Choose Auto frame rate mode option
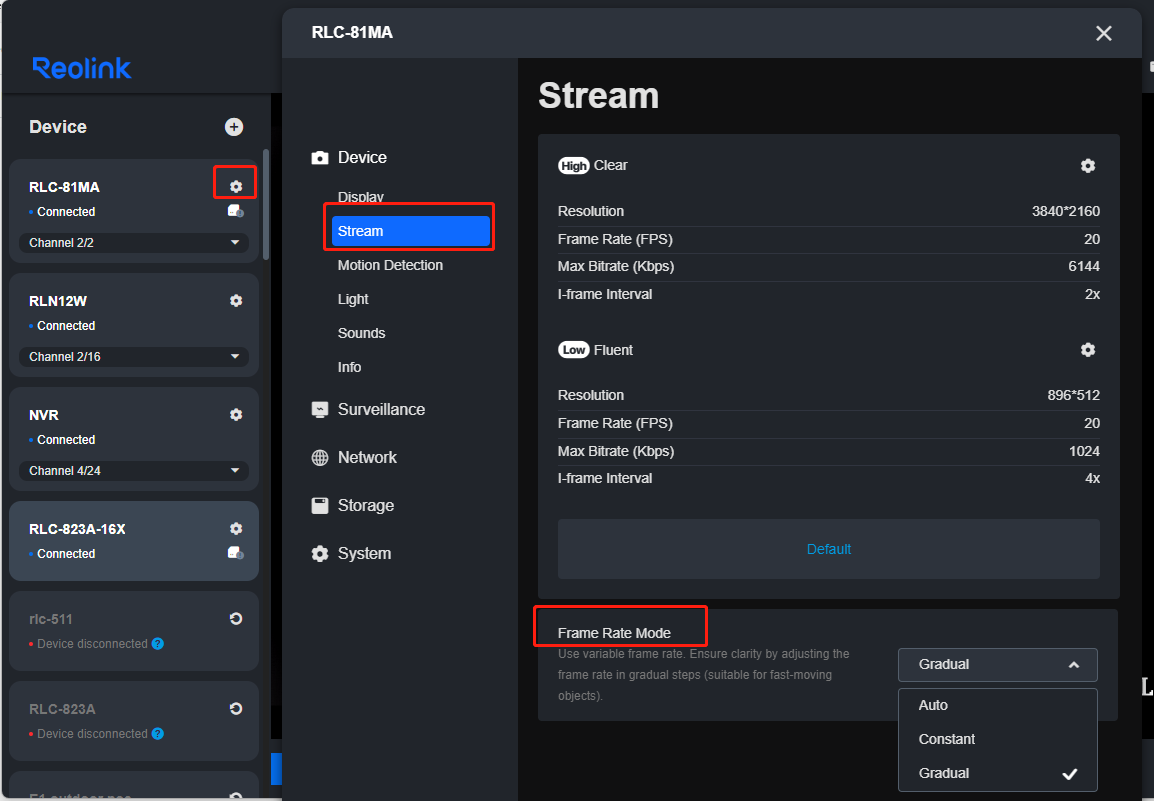Image resolution: width=1154 pixels, height=801 pixels. (x=997, y=705)
